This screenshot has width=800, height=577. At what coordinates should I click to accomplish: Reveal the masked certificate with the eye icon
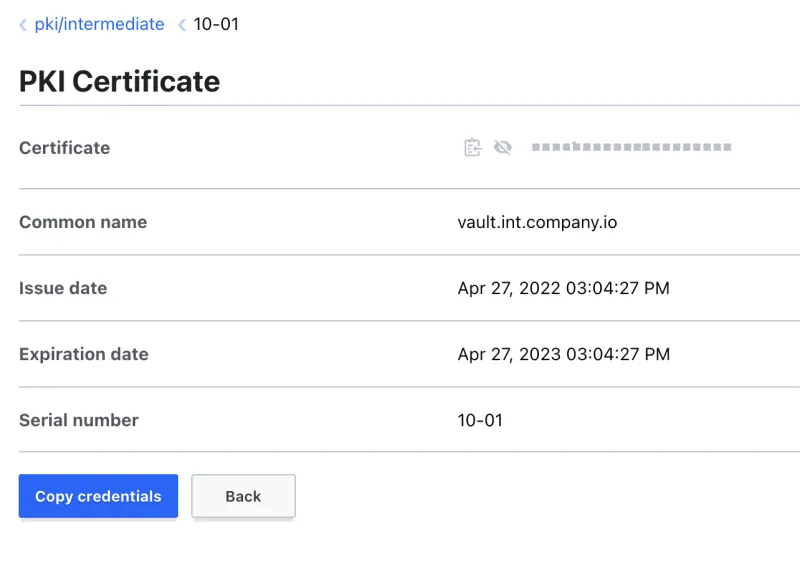[x=502, y=148]
